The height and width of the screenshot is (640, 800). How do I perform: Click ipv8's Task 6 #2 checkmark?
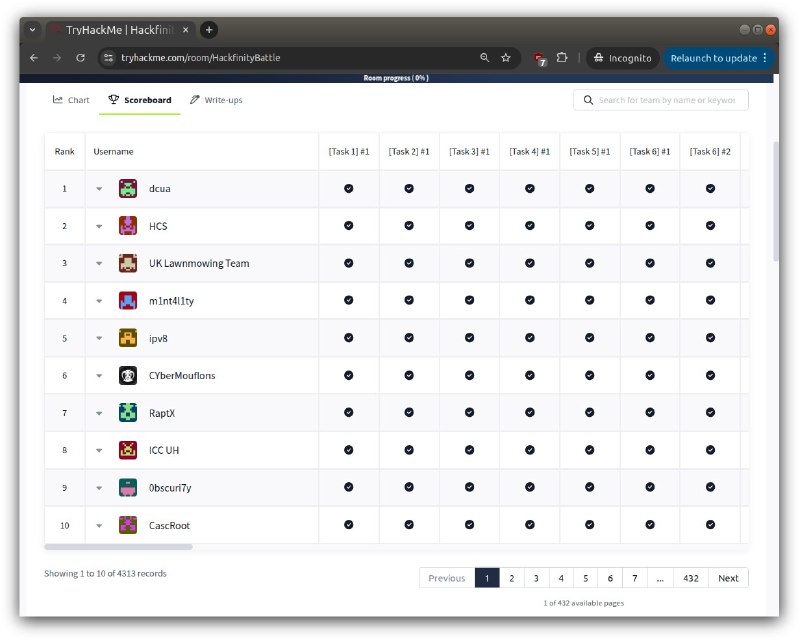tap(710, 338)
